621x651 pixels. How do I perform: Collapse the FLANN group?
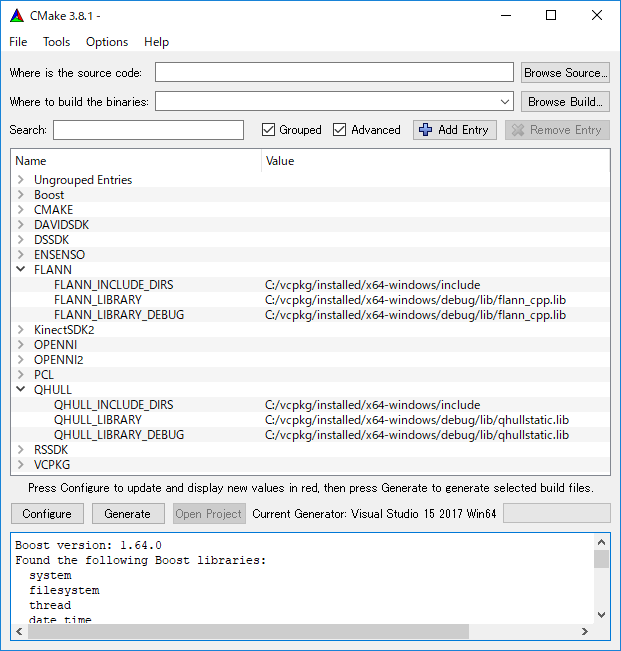click(20, 269)
